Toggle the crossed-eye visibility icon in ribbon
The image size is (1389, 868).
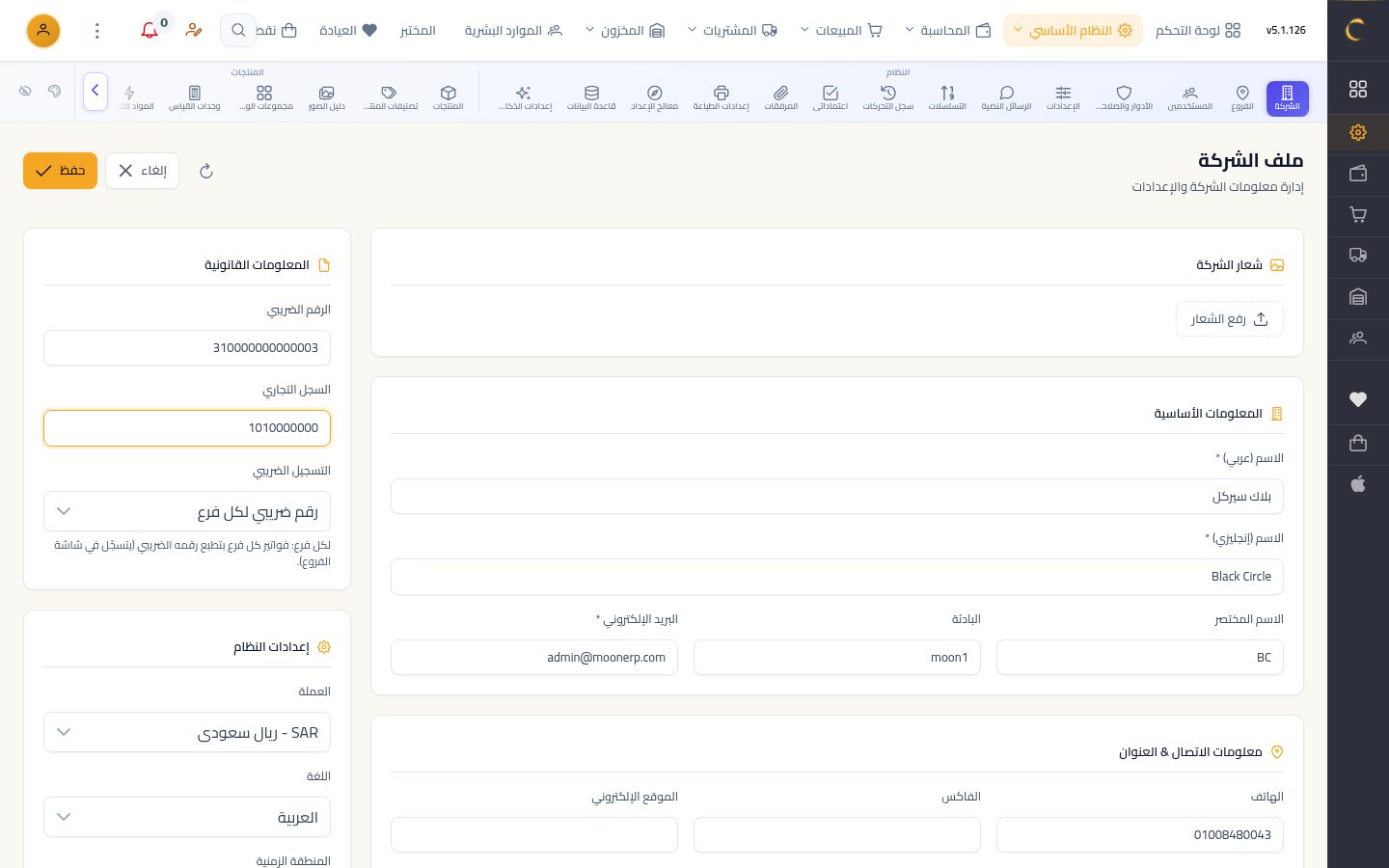point(25,91)
